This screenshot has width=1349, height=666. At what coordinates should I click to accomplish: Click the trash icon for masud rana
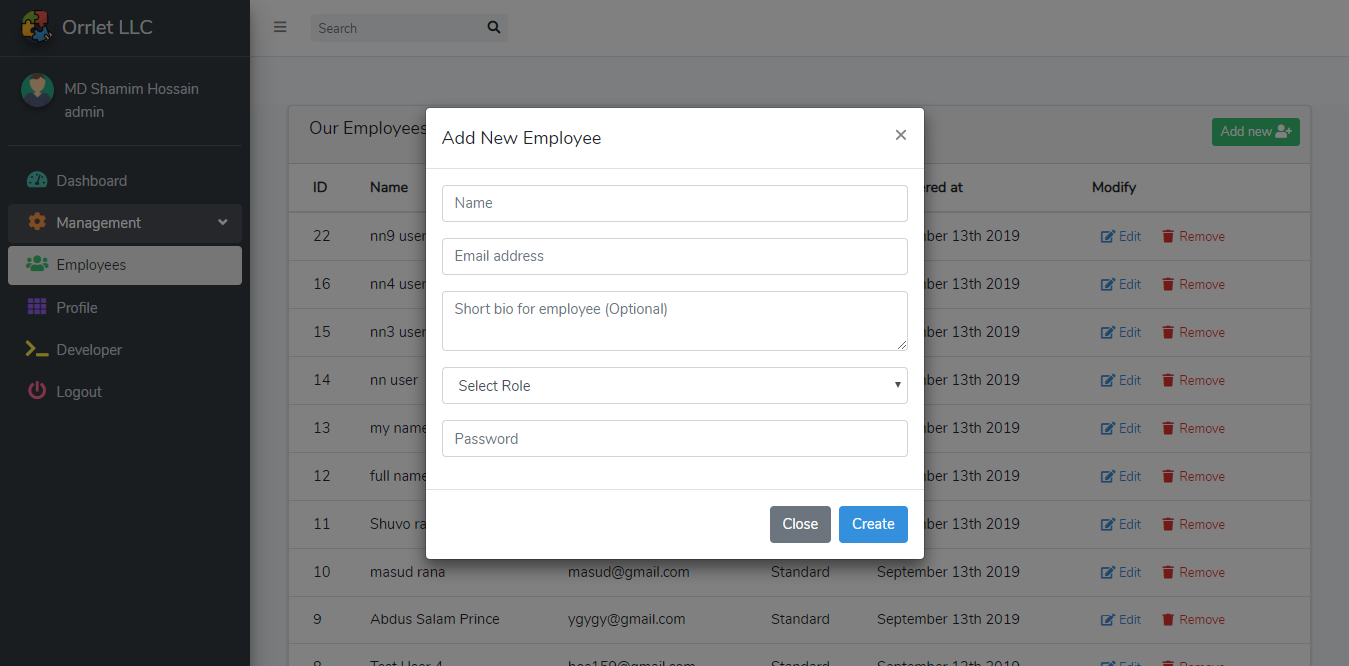click(1168, 573)
